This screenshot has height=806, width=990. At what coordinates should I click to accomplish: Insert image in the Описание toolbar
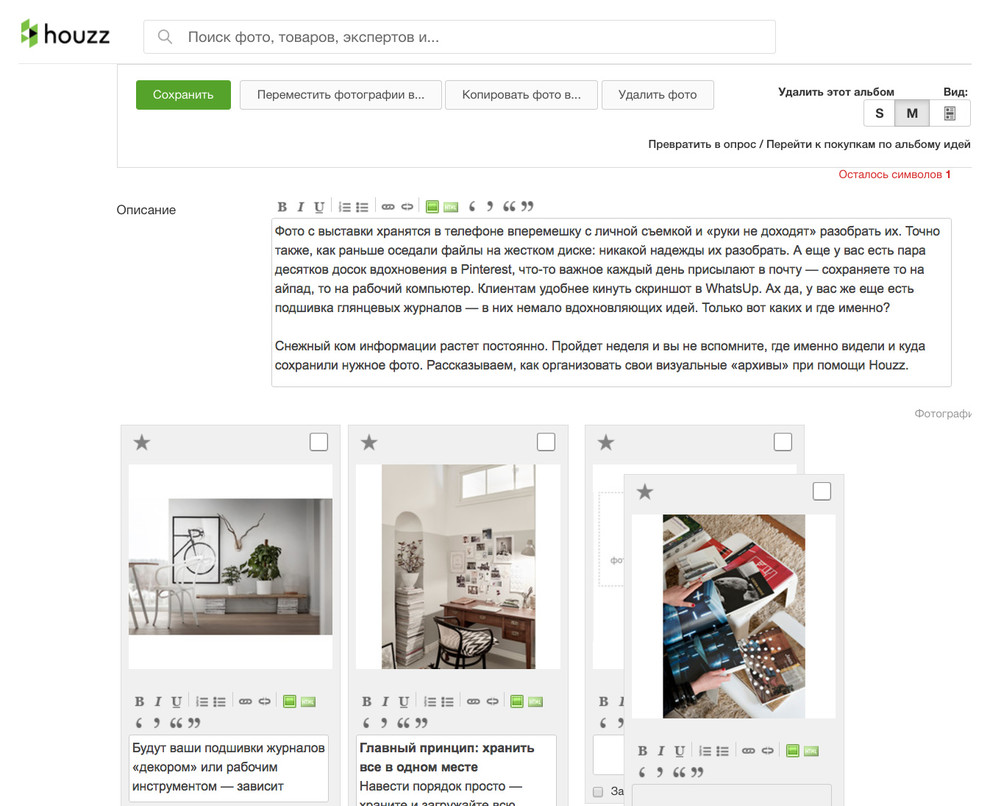pos(432,207)
